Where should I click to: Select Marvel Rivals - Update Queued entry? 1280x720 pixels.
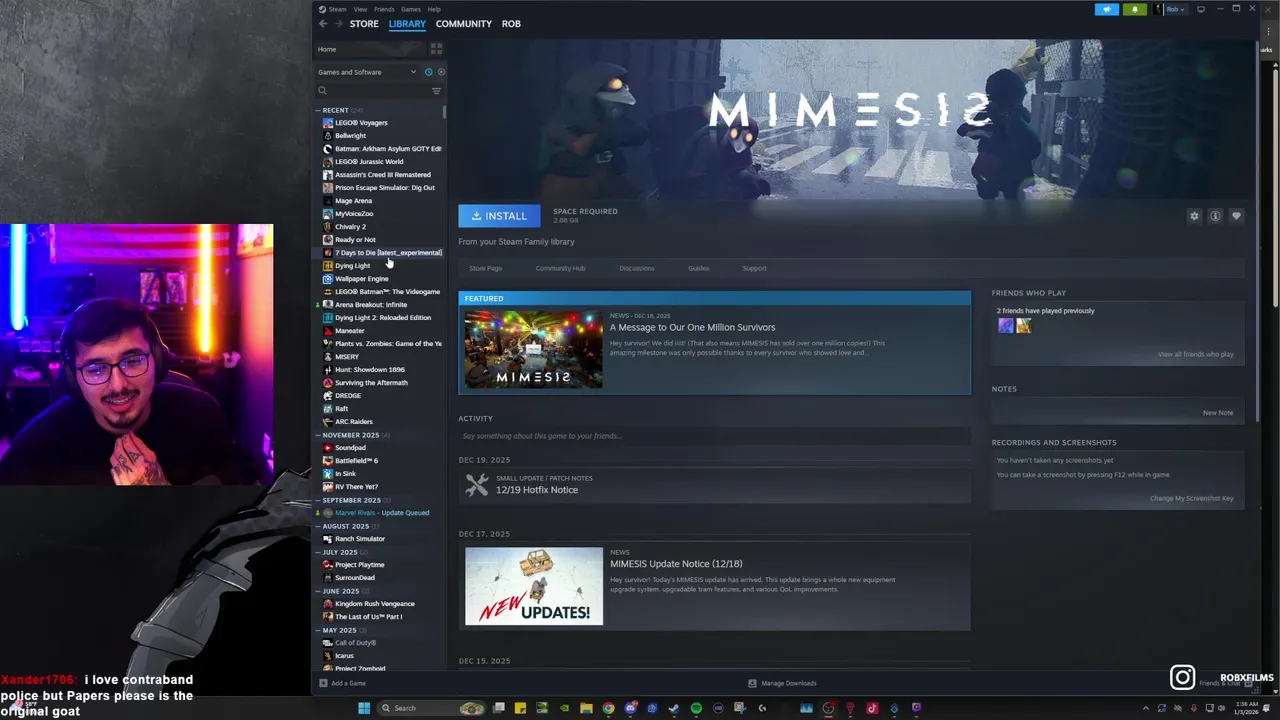coord(380,513)
